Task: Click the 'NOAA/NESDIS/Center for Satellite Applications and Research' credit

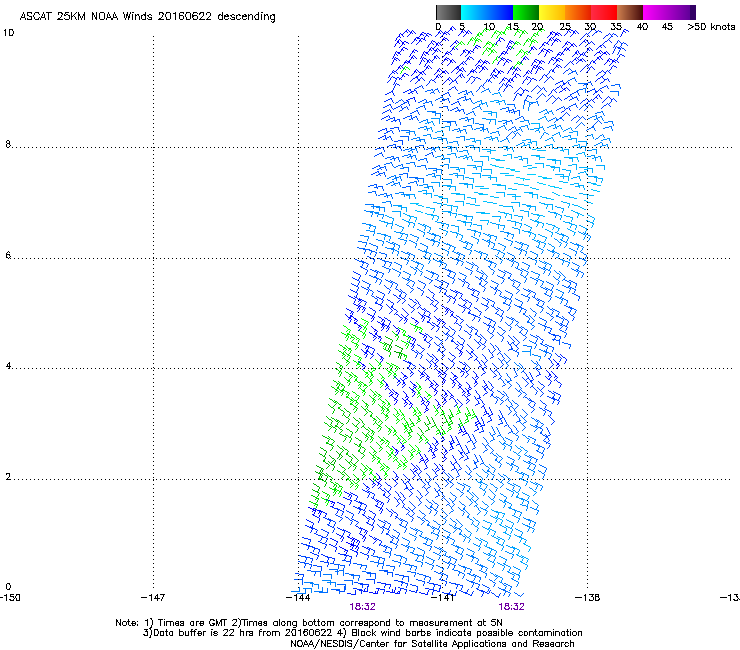Action: 432,644
